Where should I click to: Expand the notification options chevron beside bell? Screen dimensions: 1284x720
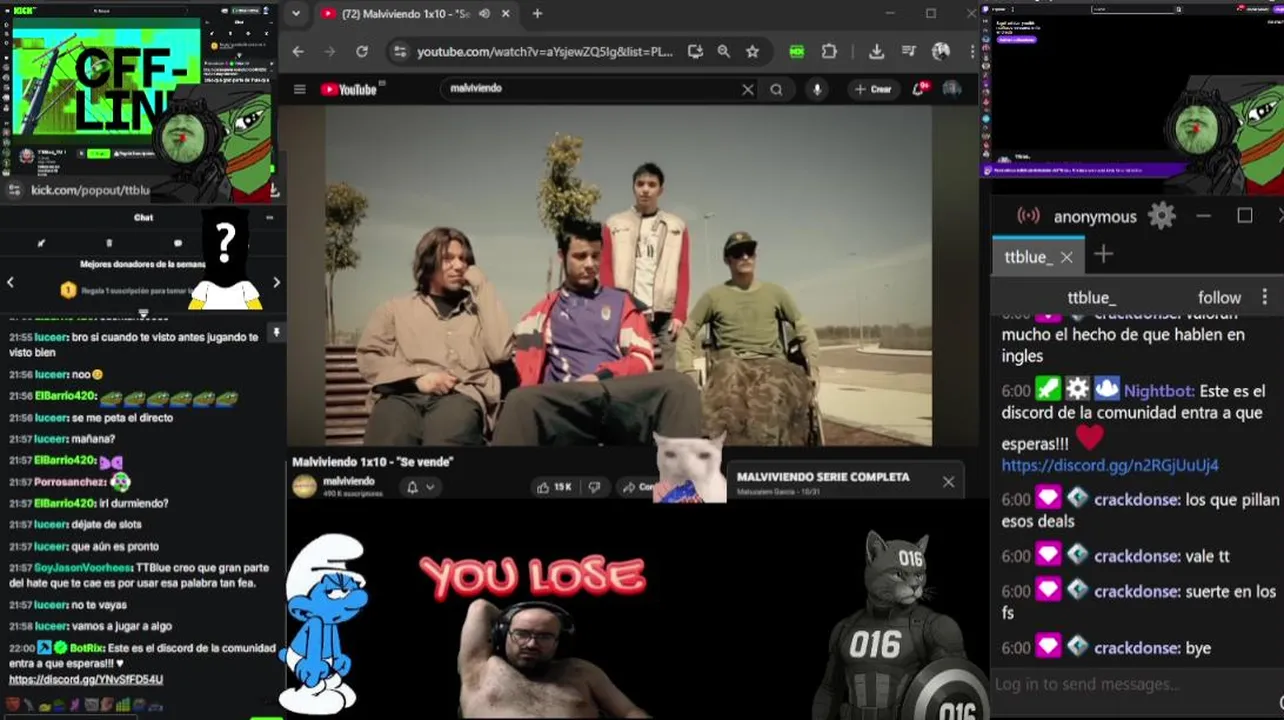(x=430, y=487)
